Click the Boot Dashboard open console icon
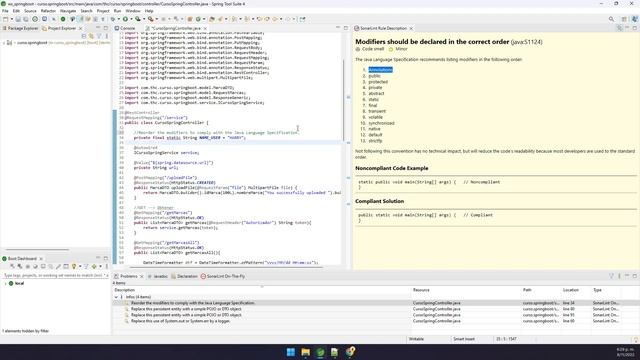Screen dimensions: 640x360 [43, 267]
